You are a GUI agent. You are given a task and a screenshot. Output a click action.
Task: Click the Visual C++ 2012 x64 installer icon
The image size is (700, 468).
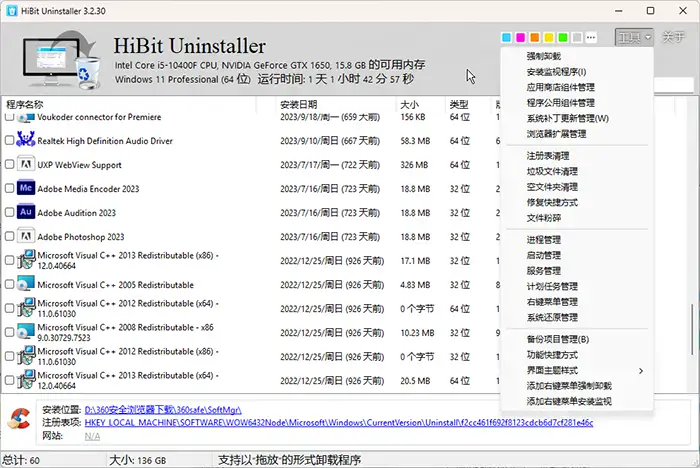click(26, 308)
